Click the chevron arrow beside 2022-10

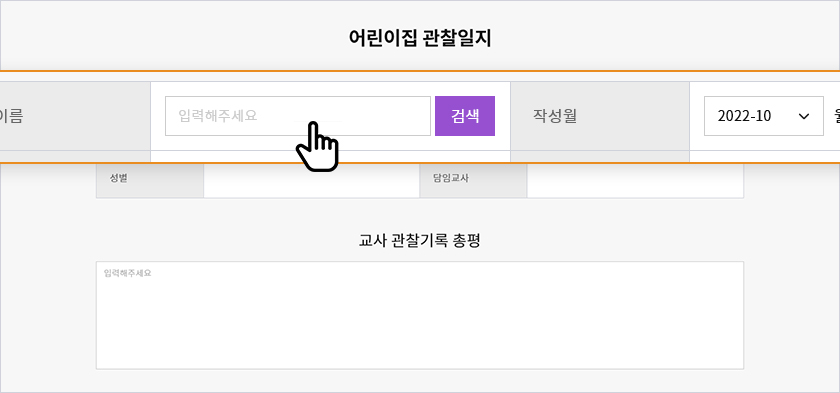[x=804, y=116]
